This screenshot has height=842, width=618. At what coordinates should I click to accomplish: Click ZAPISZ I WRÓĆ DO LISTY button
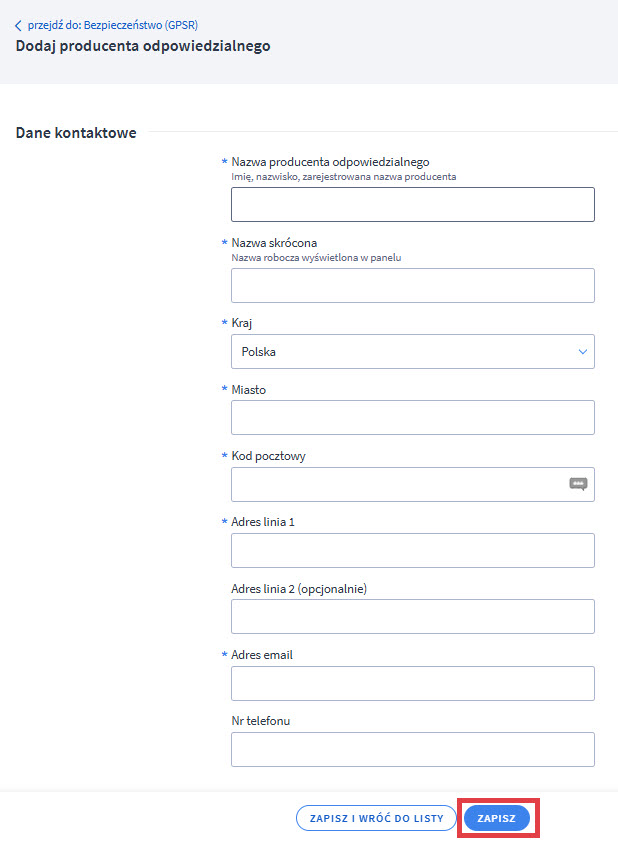376,818
